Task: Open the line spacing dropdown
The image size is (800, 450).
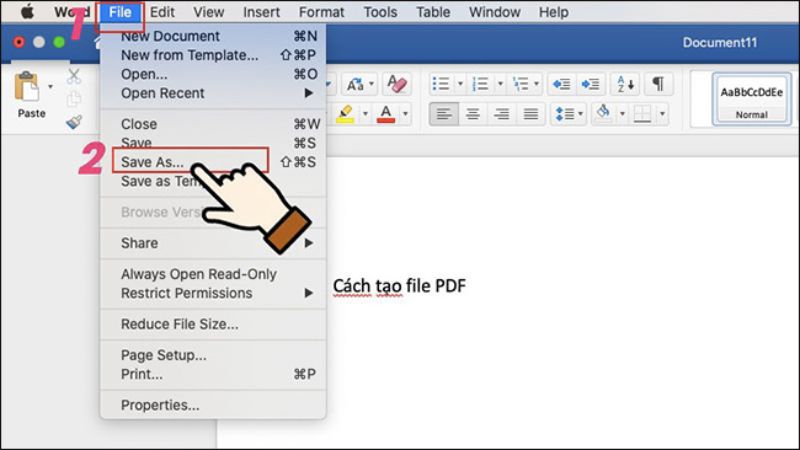Action: pyautogui.click(x=581, y=114)
